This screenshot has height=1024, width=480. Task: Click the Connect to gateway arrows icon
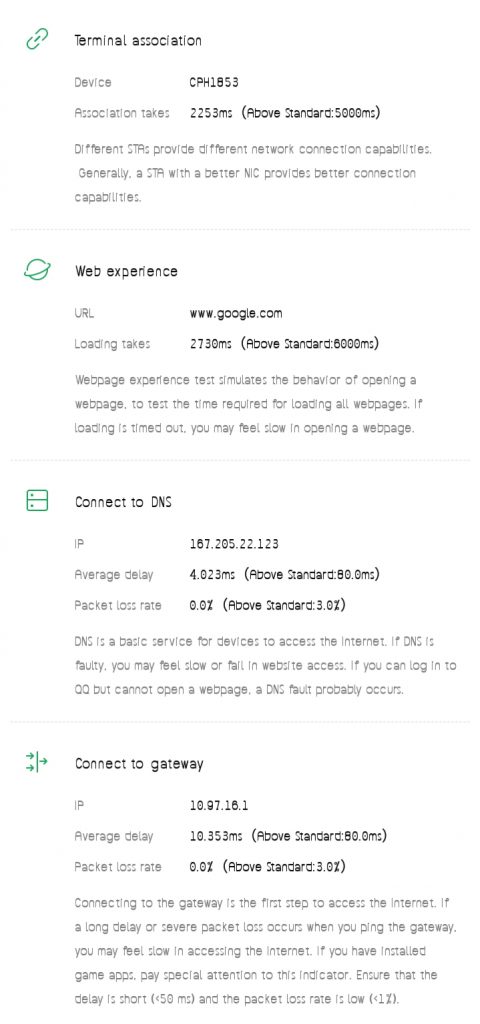point(37,762)
